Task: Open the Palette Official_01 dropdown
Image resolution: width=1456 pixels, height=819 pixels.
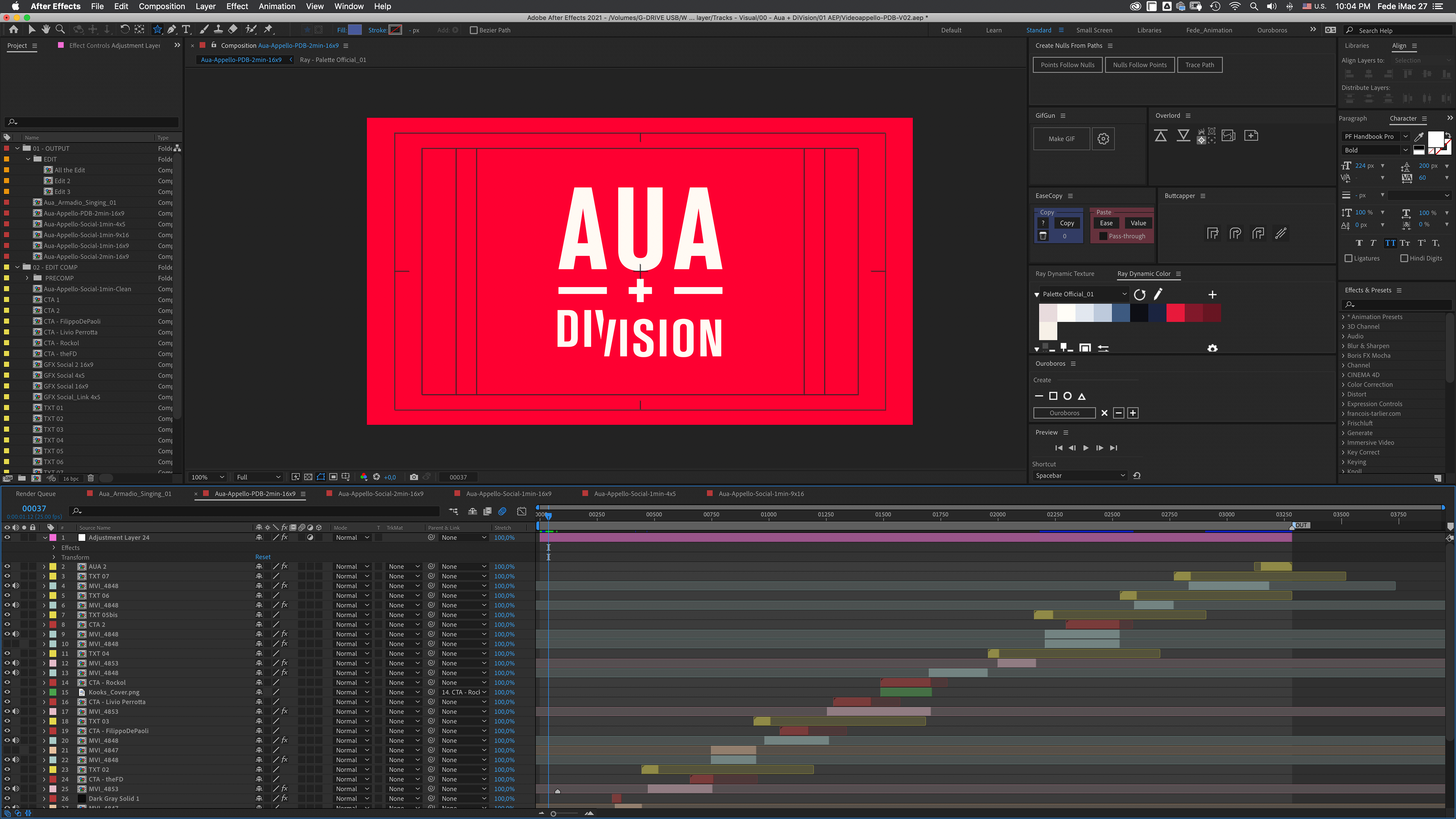Action: 1084,294
